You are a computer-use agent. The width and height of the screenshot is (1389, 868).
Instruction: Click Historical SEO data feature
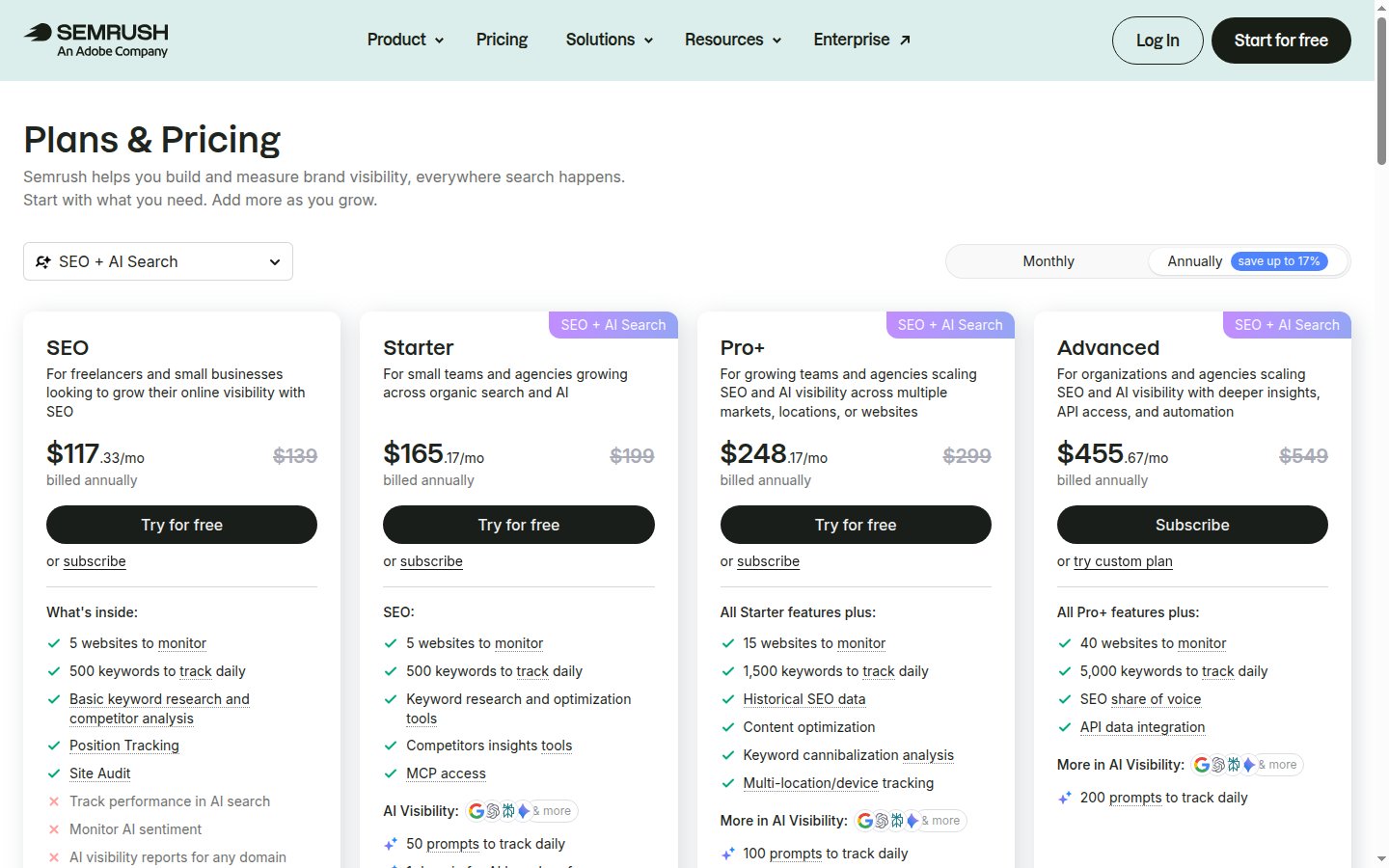(804, 699)
